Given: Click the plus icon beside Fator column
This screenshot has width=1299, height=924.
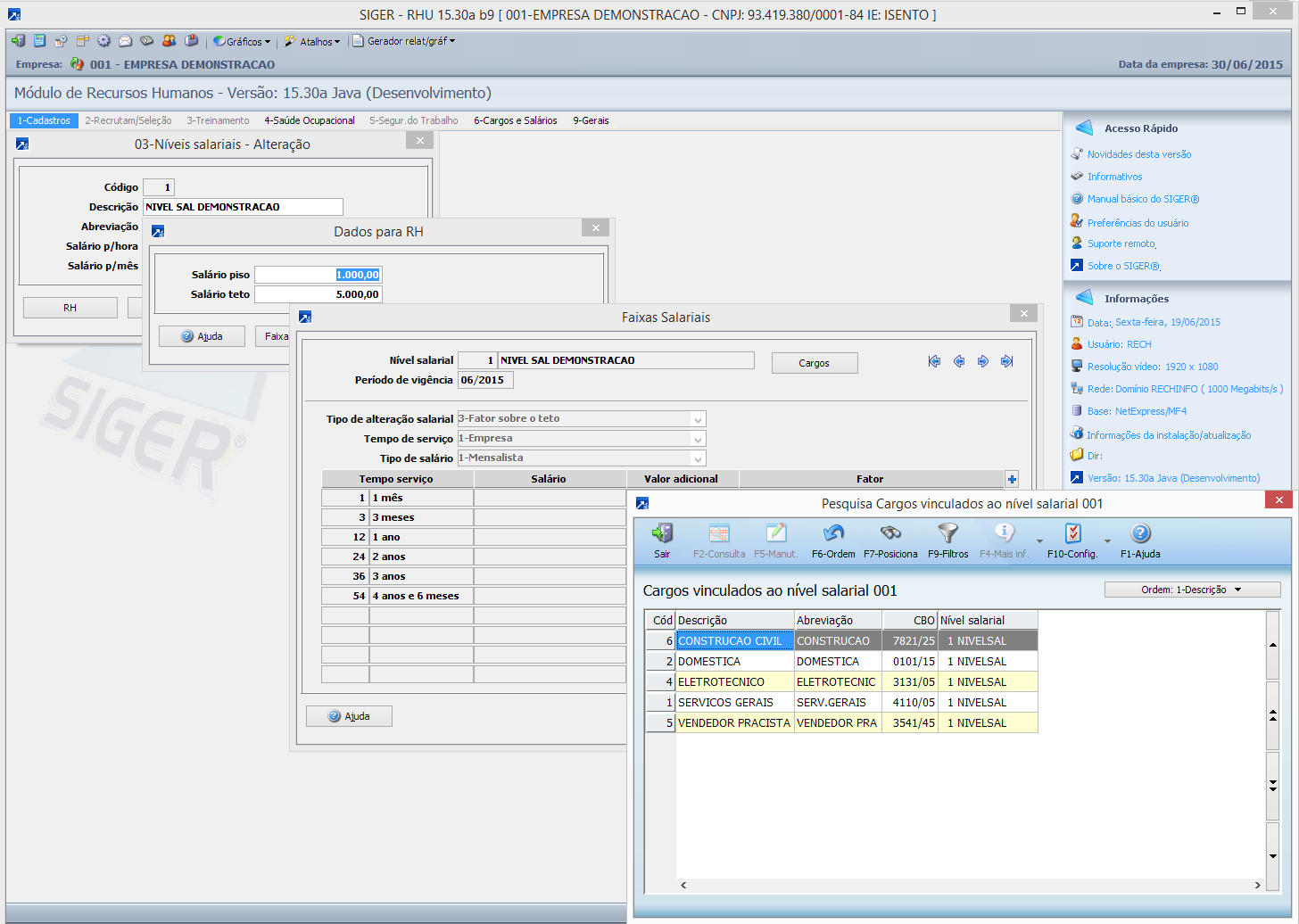Looking at the screenshot, I should point(1012,479).
